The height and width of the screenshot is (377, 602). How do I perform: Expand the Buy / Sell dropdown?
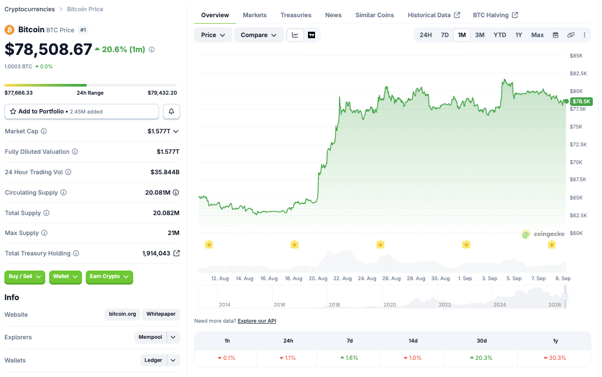pos(25,277)
